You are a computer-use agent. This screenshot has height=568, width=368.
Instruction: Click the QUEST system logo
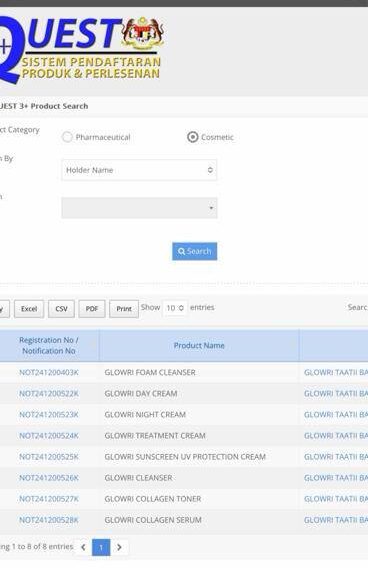[81, 49]
